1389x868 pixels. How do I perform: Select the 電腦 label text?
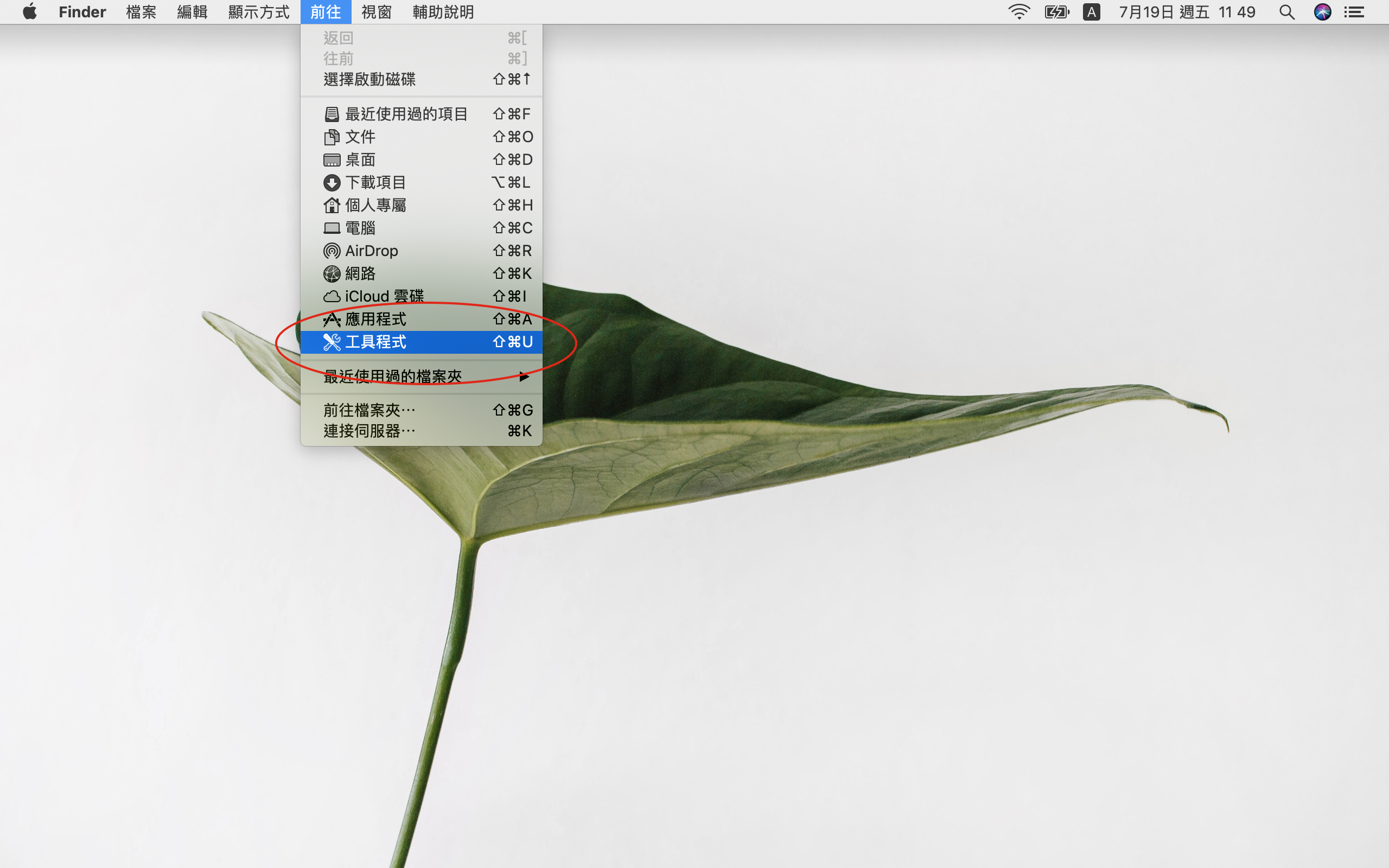[360, 228]
